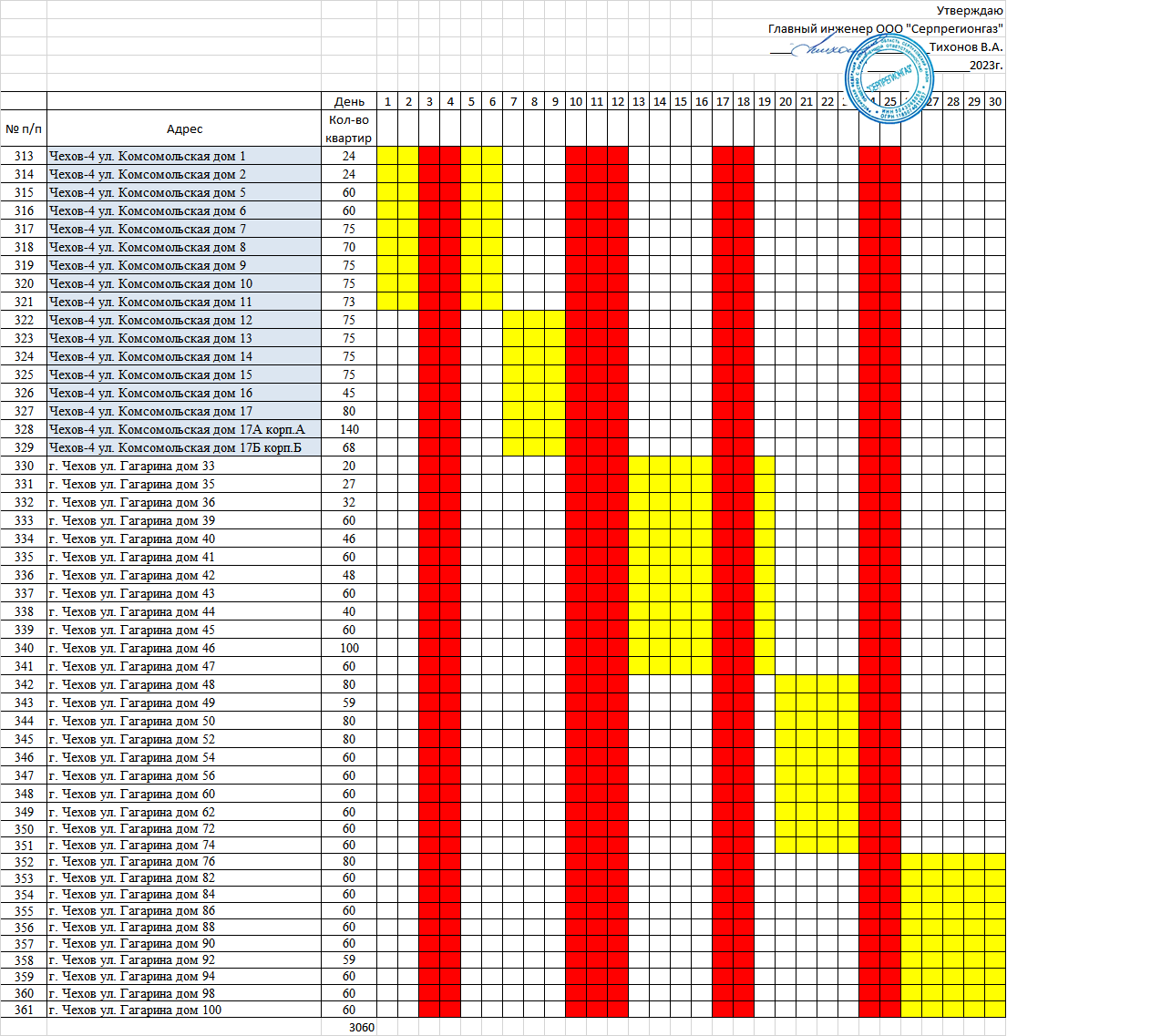Viewport: 1151px width, 1036px height.
Task: Click address "г. Чехов ул. Гагарина дом 100"
Action: [x=184, y=1010]
